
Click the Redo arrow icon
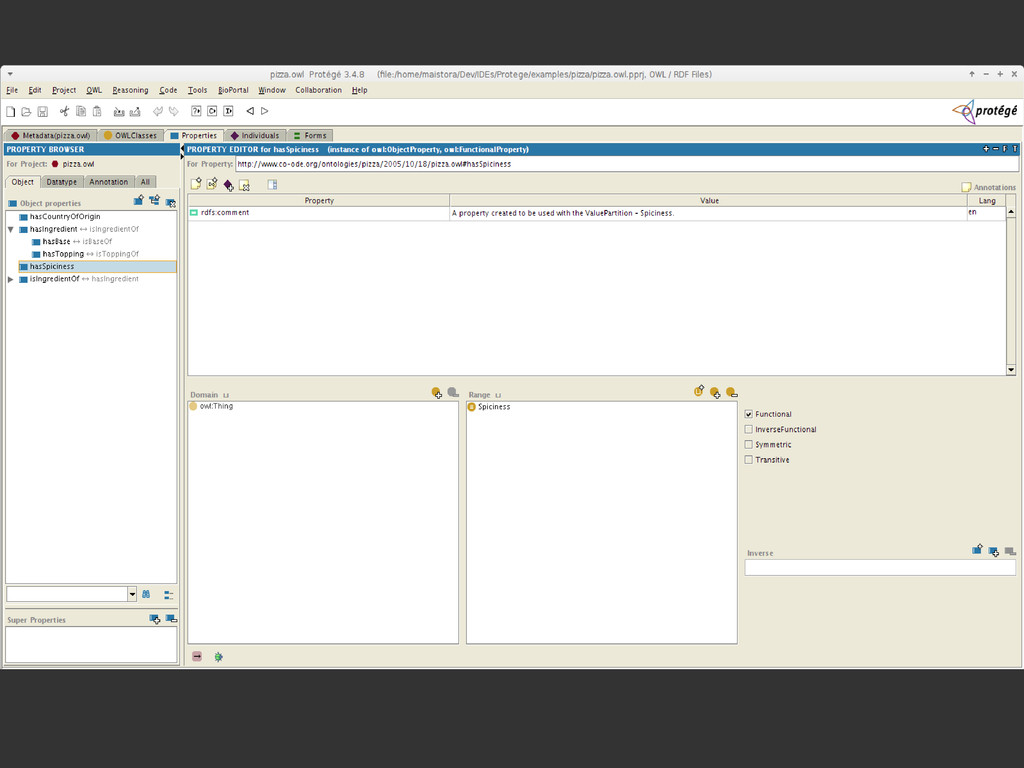174,112
